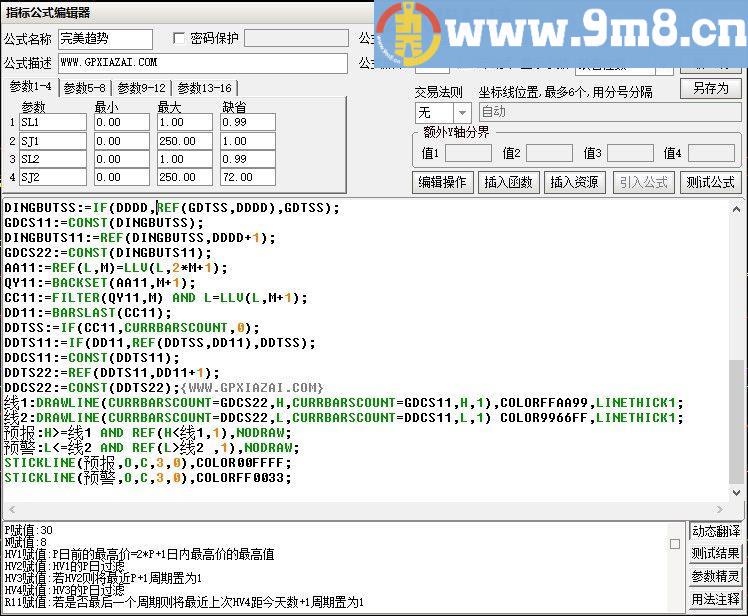The width and height of the screenshot is (748, 616).
Task: Open the 交易法则 dropdown showing 无
Action: [443, 113]
